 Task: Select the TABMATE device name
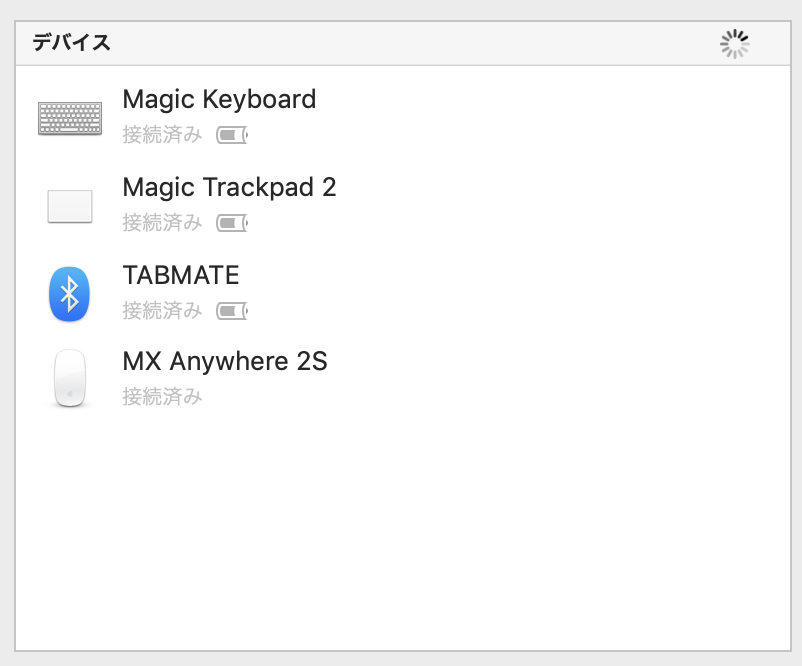(x=181, y=276)
